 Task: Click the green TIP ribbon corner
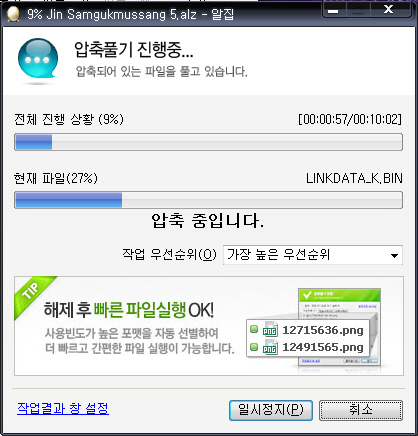(x=32, y=293)
